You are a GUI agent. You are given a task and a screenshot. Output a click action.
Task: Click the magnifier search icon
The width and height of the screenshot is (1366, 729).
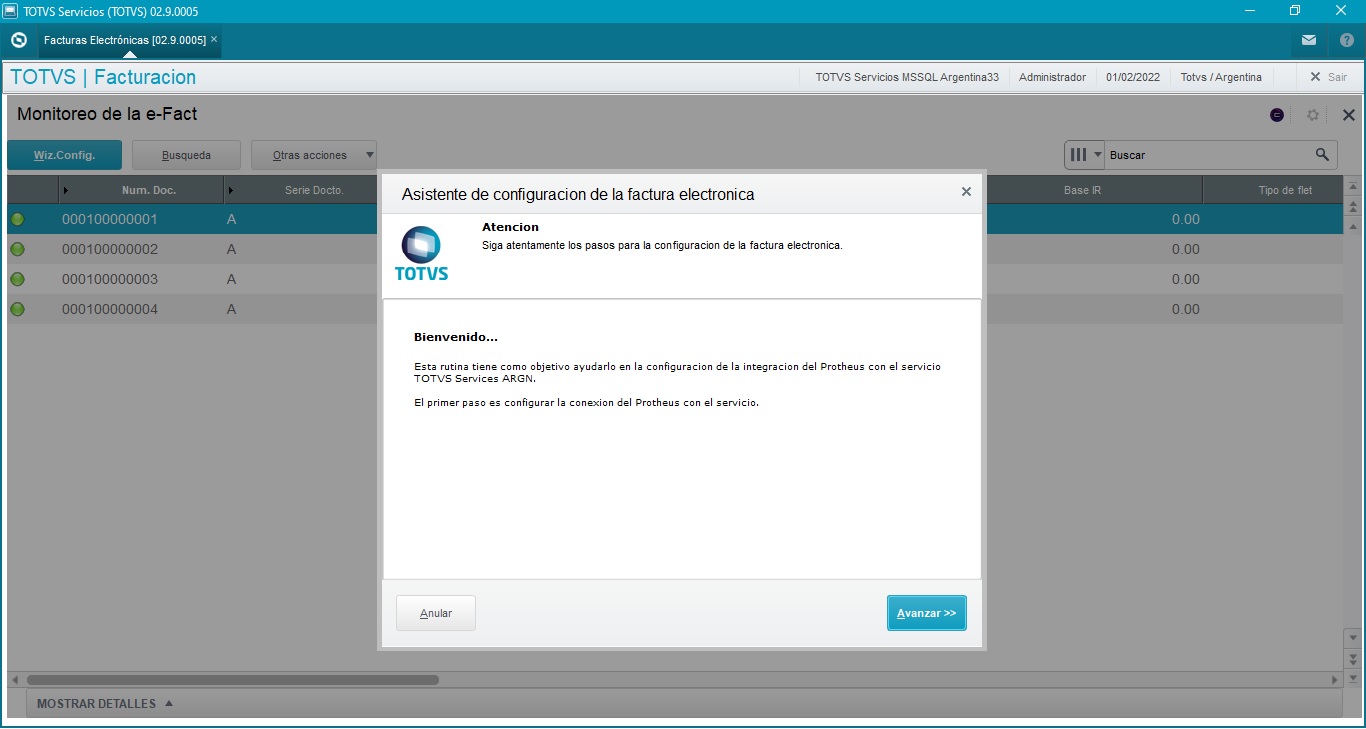tap(1323, 155)
